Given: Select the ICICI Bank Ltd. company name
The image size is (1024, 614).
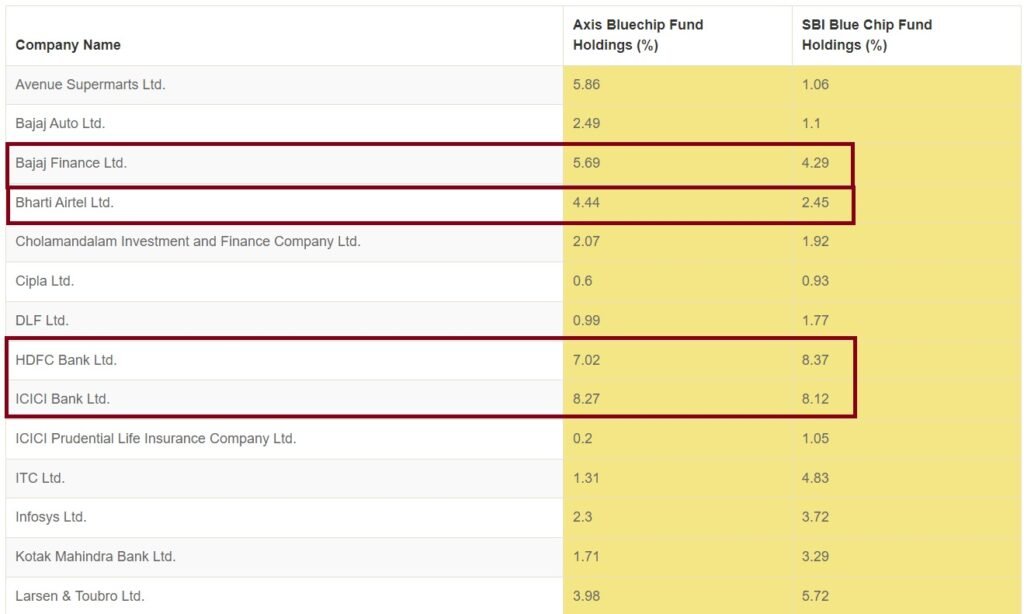Looking at the screenshot, I should (63, 399).
